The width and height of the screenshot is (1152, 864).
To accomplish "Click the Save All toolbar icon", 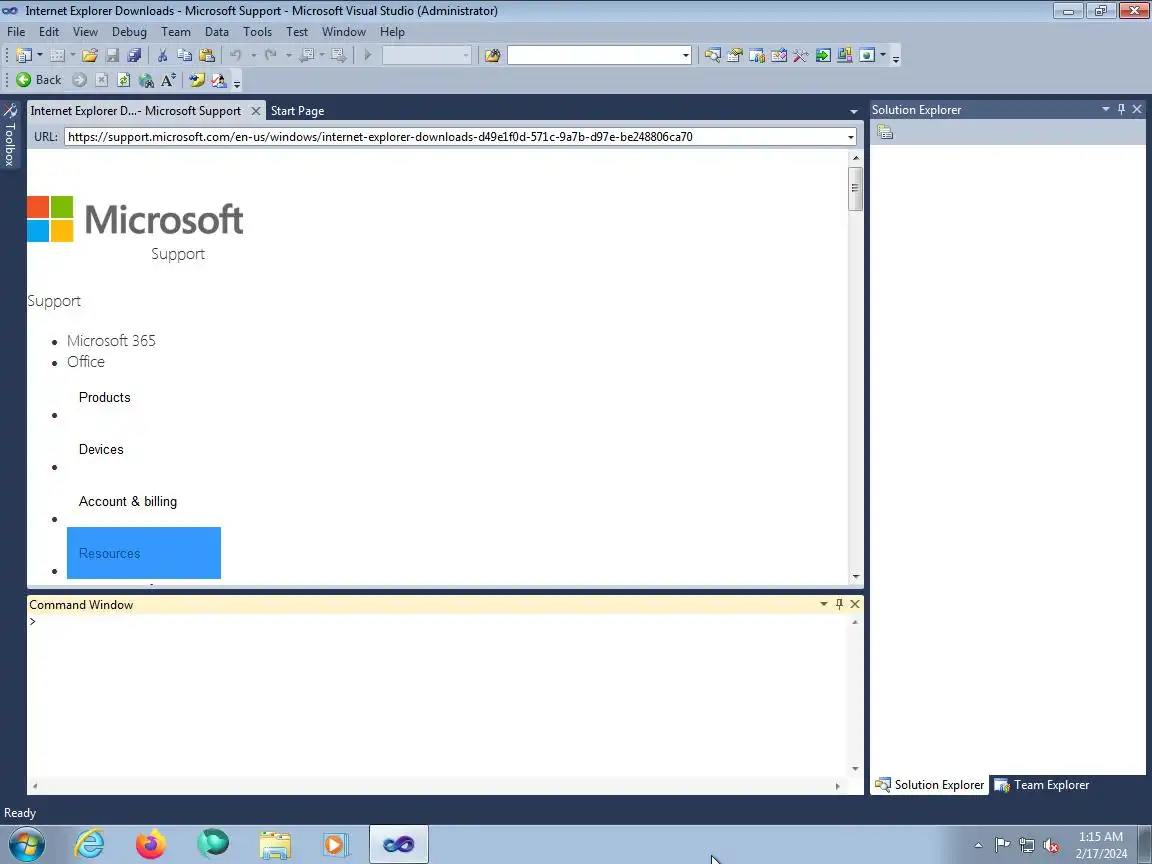I will coord(134,55).
